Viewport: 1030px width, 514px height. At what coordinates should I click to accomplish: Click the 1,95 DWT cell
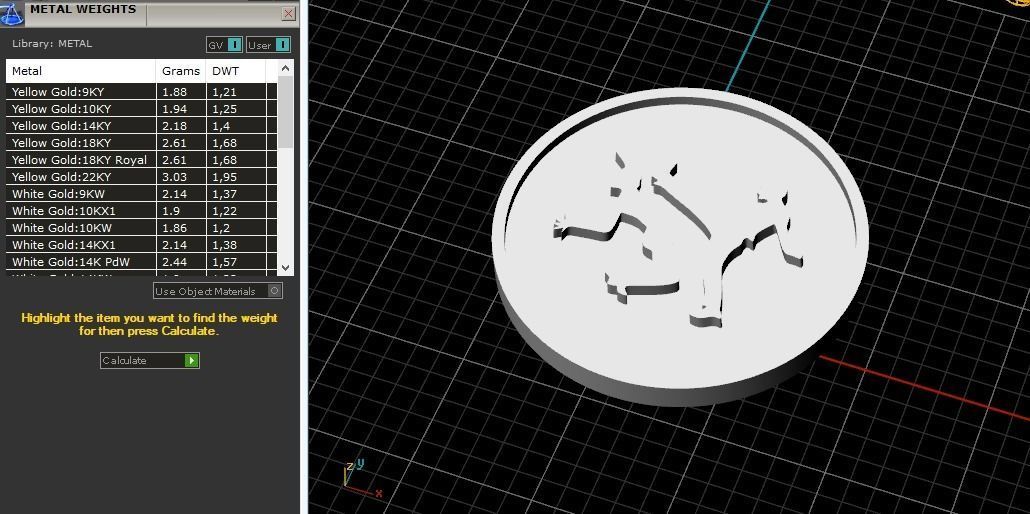[235, 177]
